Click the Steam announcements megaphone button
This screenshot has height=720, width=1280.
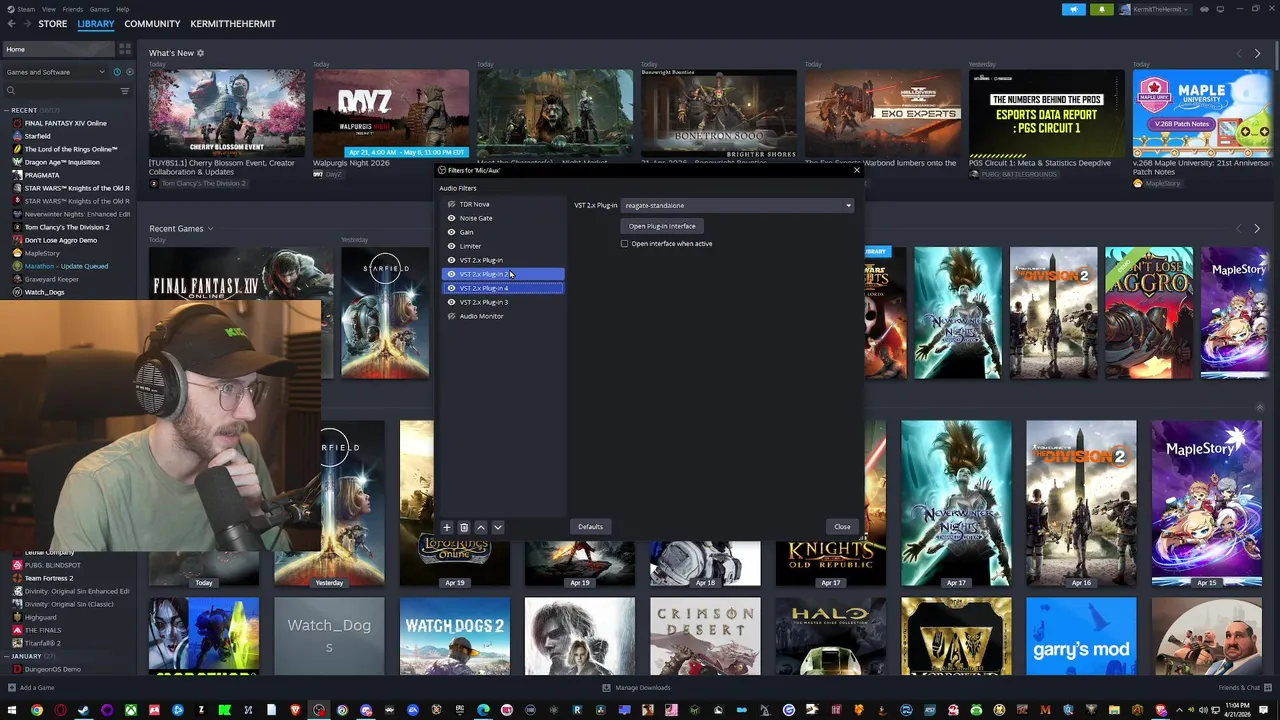point(1074,9)
